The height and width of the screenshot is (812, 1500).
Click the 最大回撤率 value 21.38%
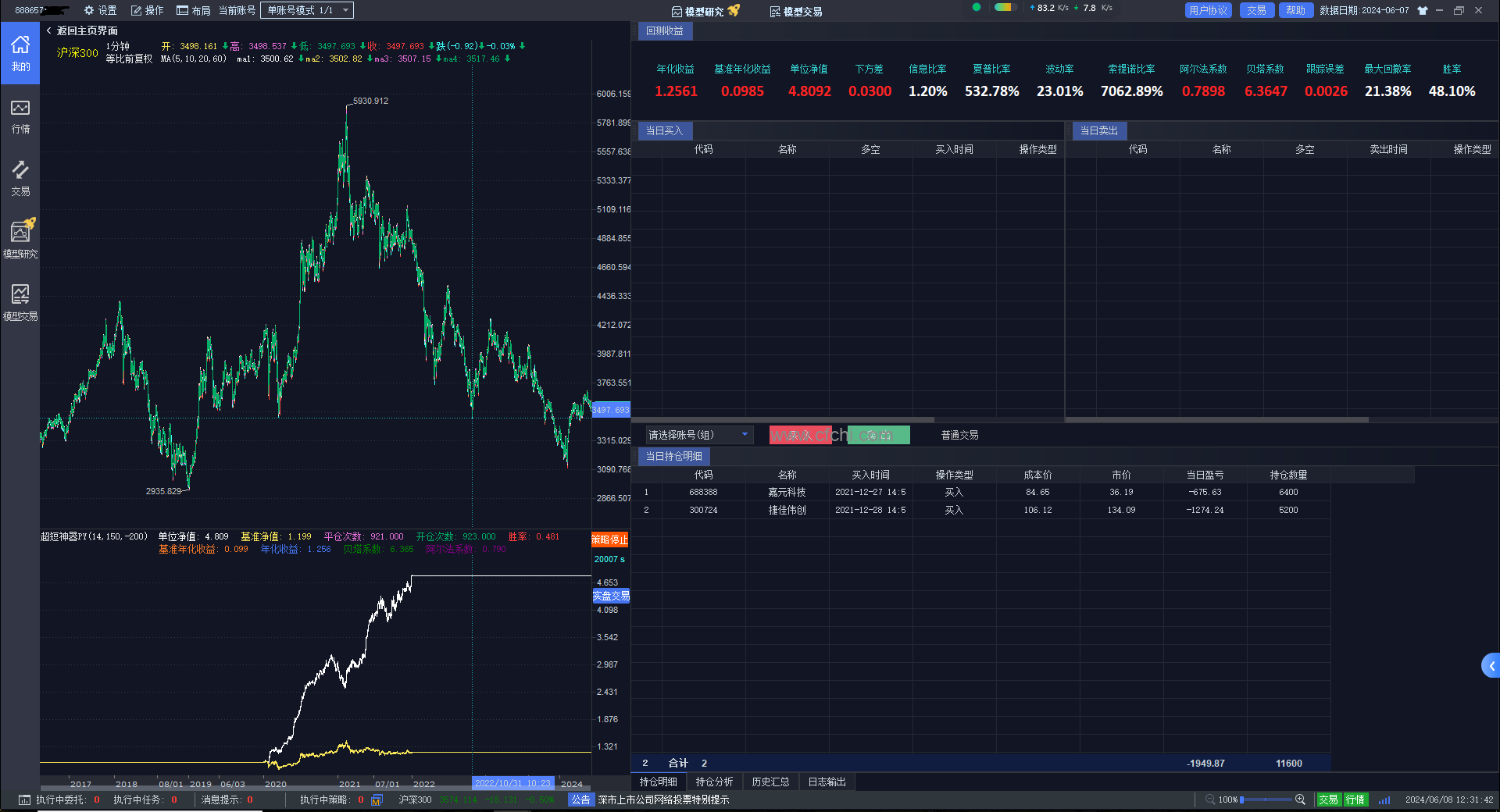(x=1387, y=91)
